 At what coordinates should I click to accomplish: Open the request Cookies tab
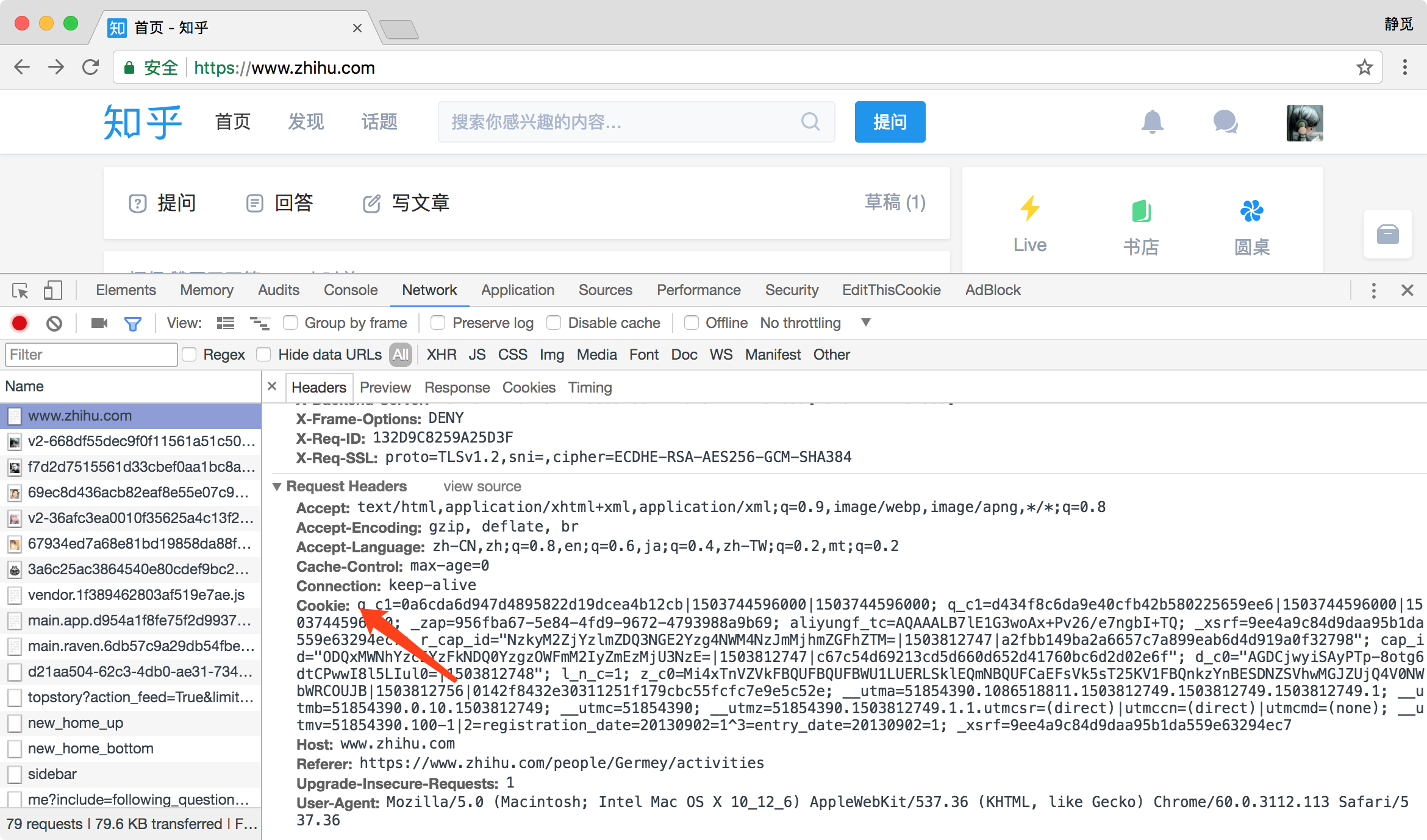[529, 388]
